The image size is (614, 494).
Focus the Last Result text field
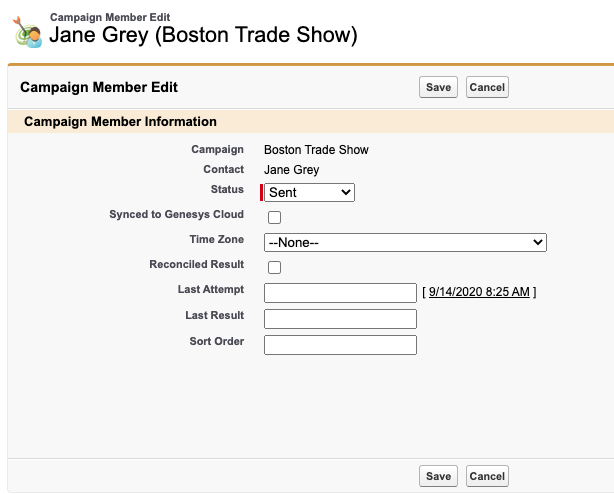tap(340, 319)
